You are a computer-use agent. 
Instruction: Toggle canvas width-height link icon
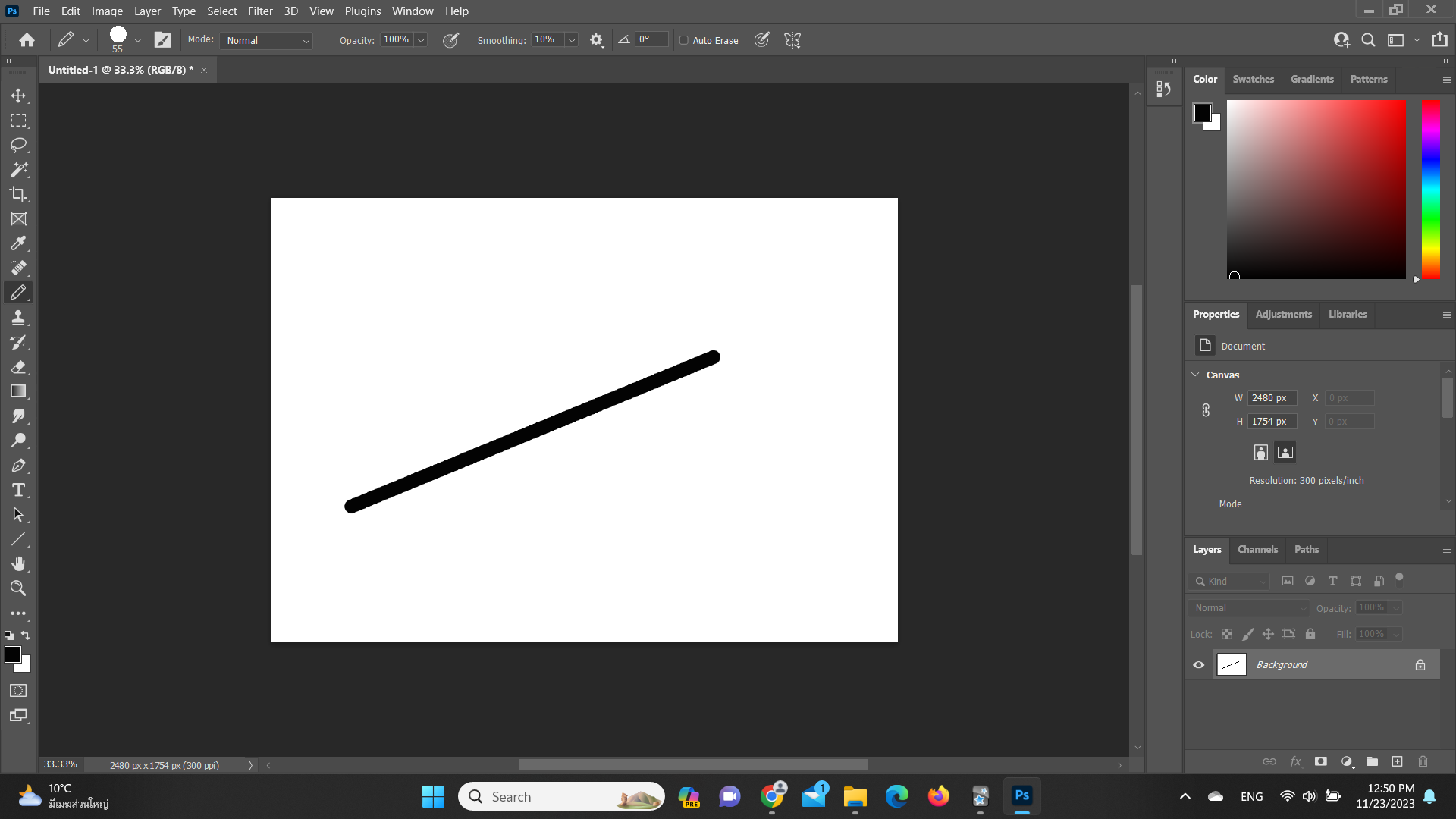[x=1206, y=410]
